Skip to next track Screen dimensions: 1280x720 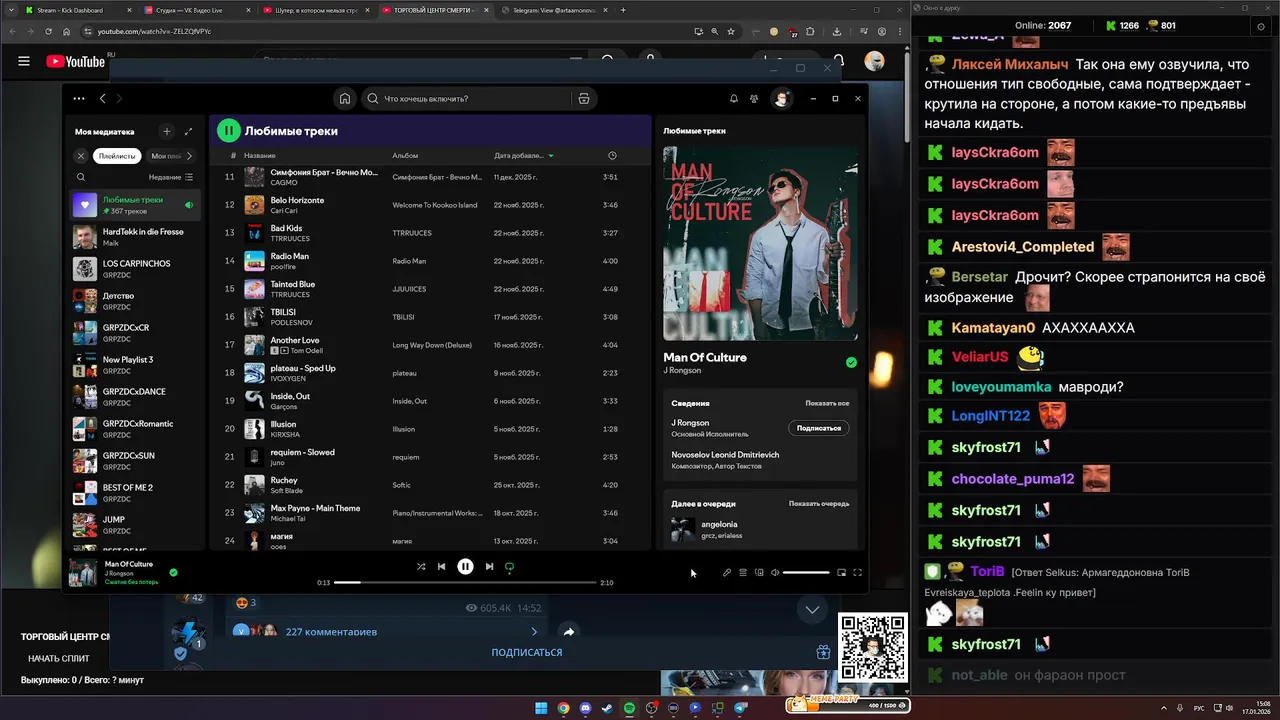coord(489,566)
